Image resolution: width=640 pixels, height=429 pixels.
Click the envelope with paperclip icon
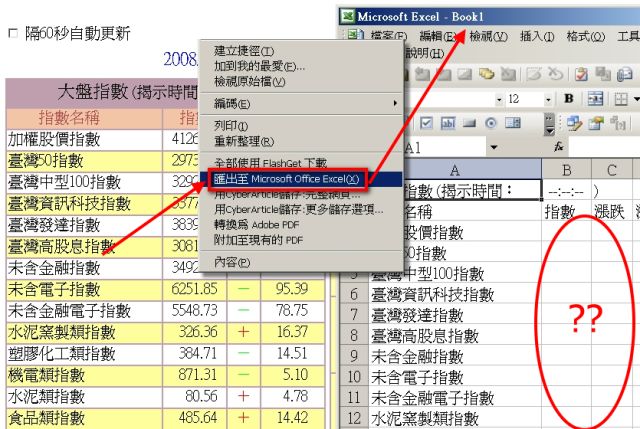[624, 74]
